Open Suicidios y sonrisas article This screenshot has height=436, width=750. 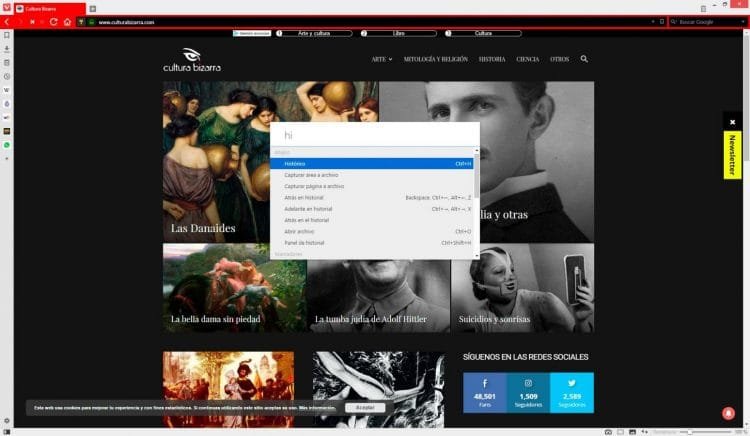coord(522,288)
